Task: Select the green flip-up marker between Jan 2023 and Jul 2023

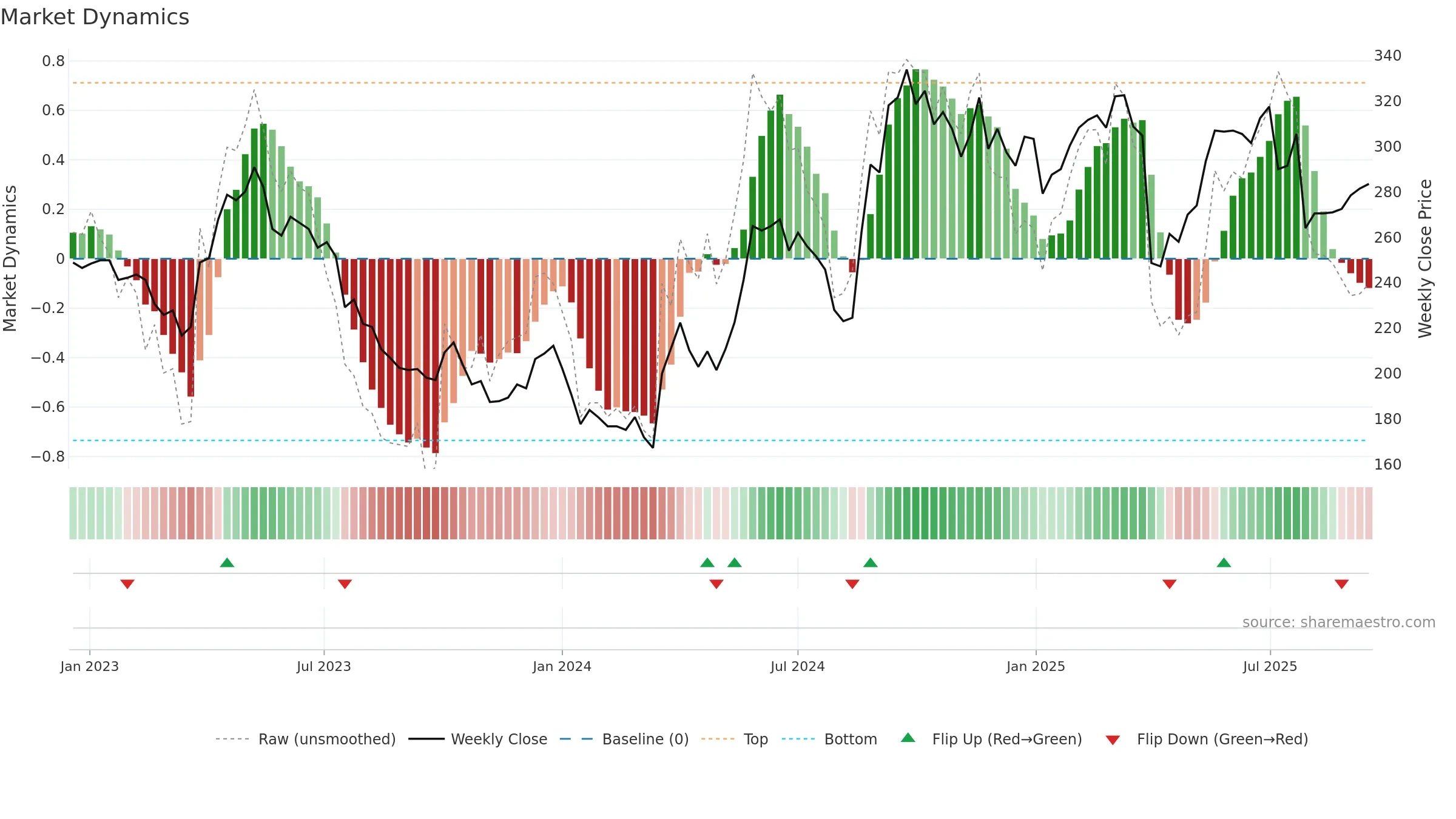Action: [x=227, y=562]
